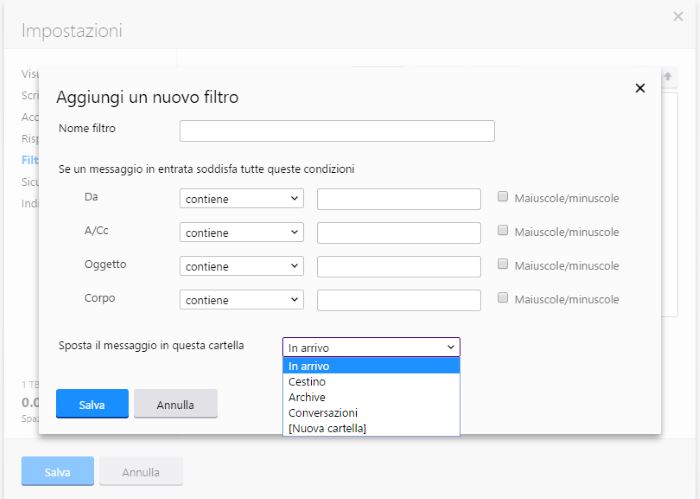Select Conversazioni from the folder list
700x499 pixels.
pyautogui.click(x=371, y=413)
